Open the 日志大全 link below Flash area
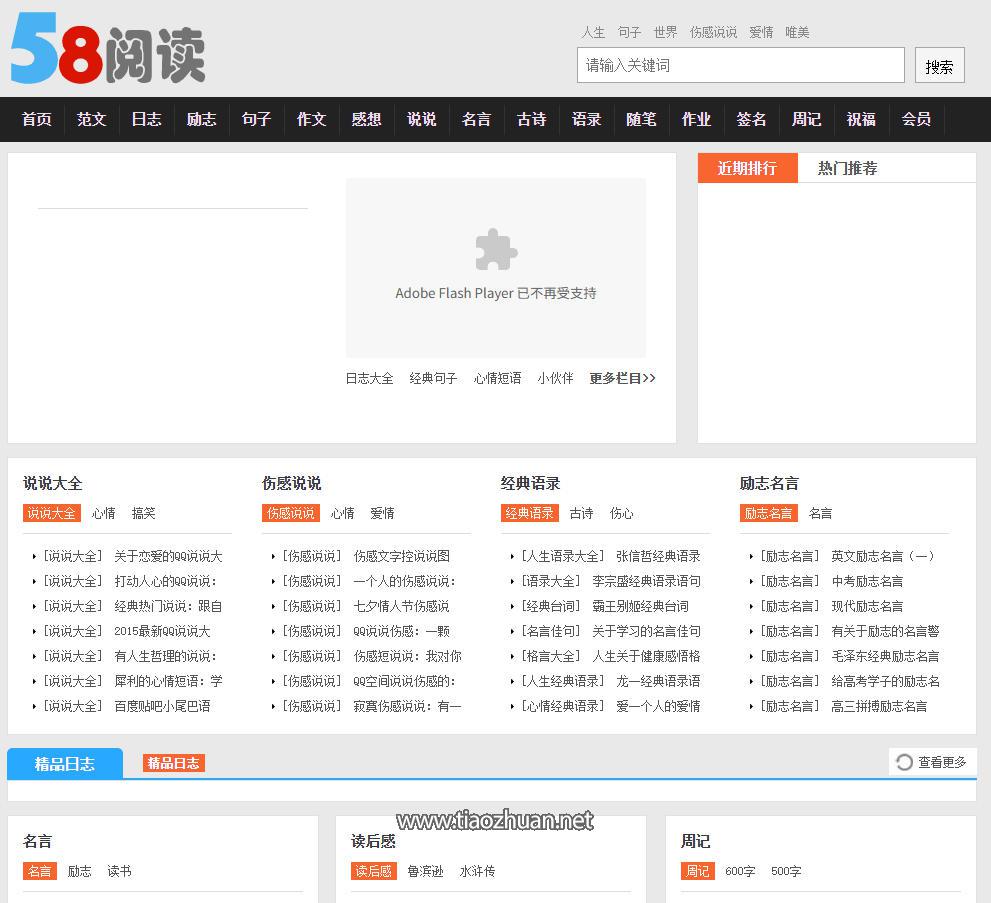991x903 pixels. point(369,378)
